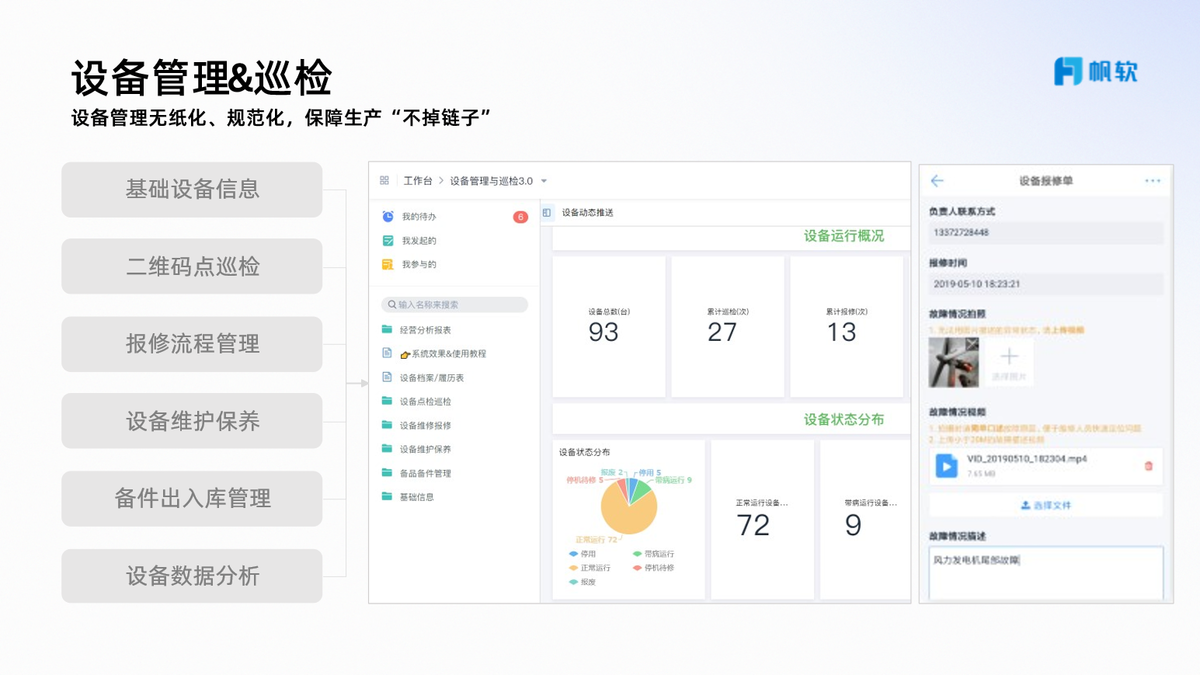This screenshot has height=675, width=1200.
Task: Open the uploaded fault photo thumbnail
Action: tap(954, 362)
